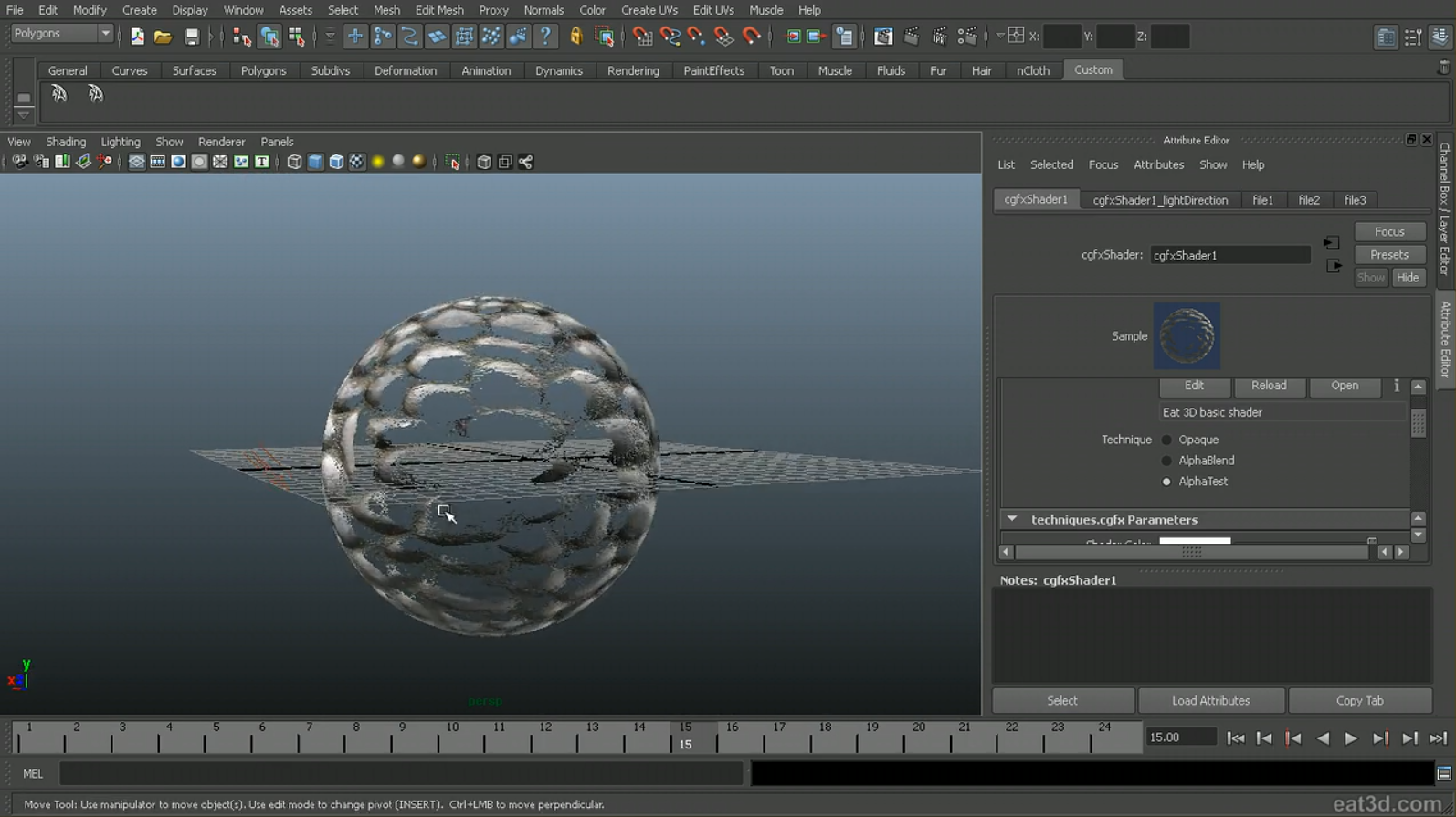
Task: Open the Rendering shelf tab
Action: point(632,70)
